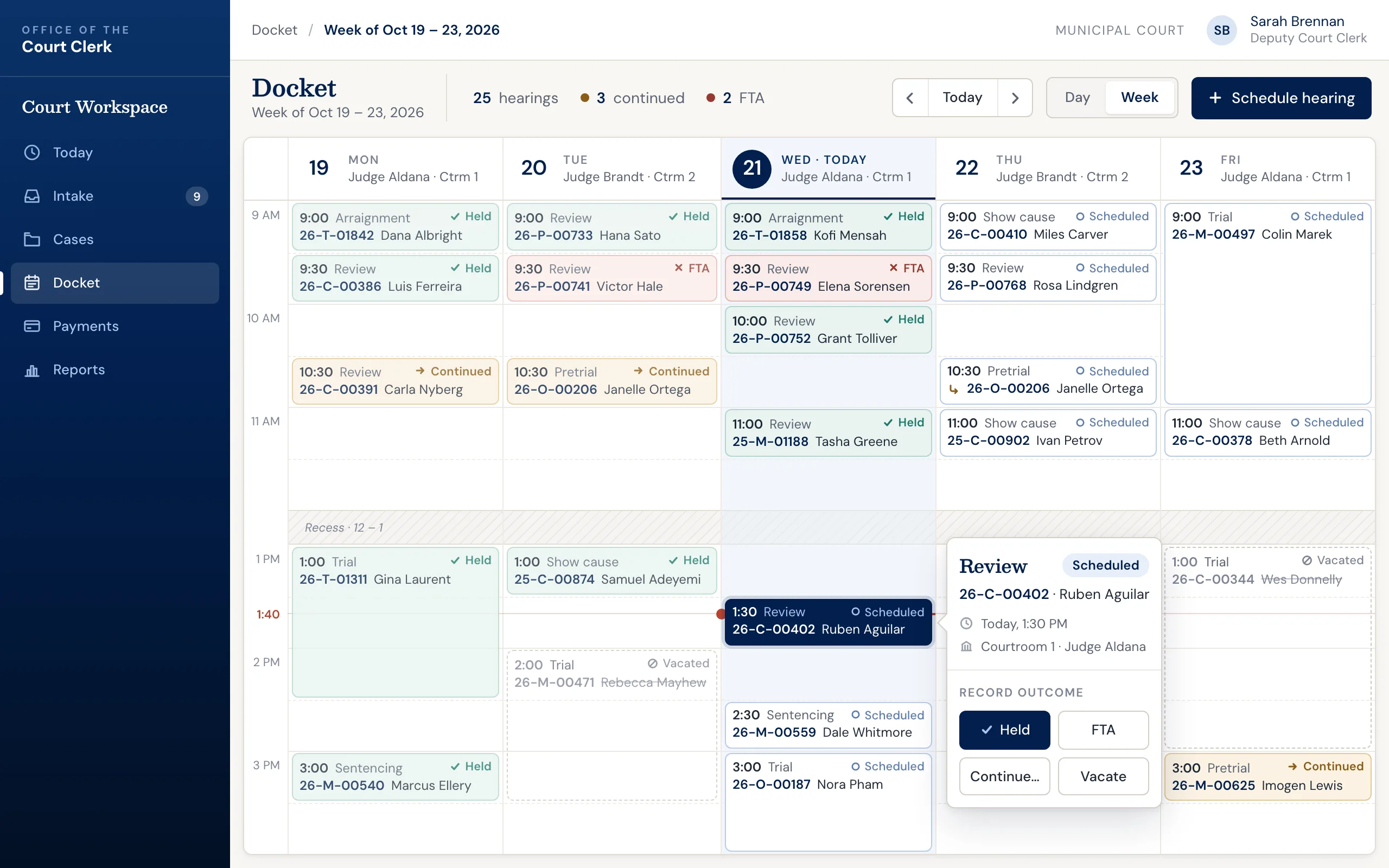Screen dimensions: 1389x868
Task: Open the 1:30 Review Ruben Aguilar hearing
Action: [x=828, y=622]
